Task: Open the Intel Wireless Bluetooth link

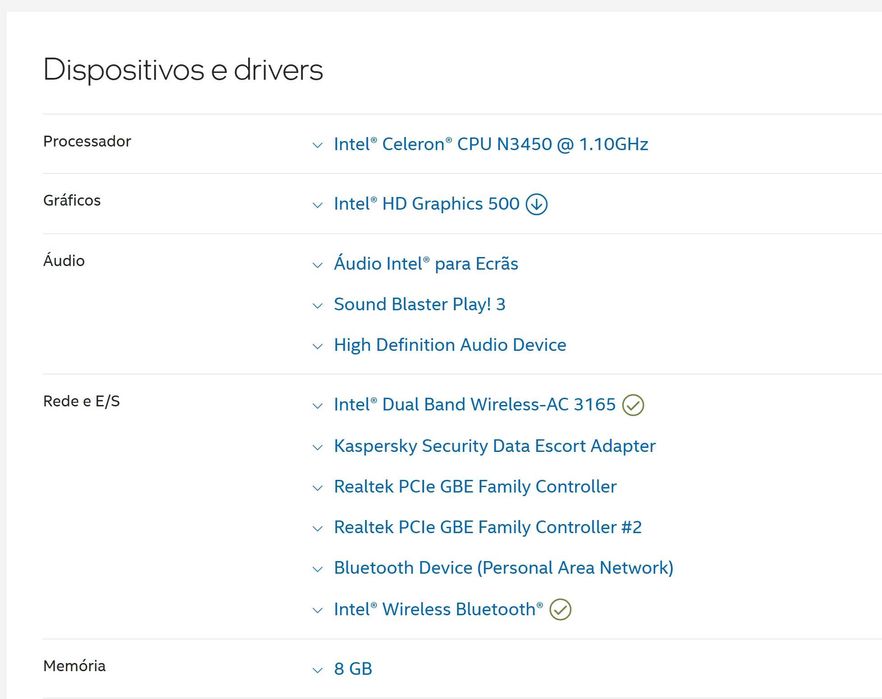Action: (439, 609)
